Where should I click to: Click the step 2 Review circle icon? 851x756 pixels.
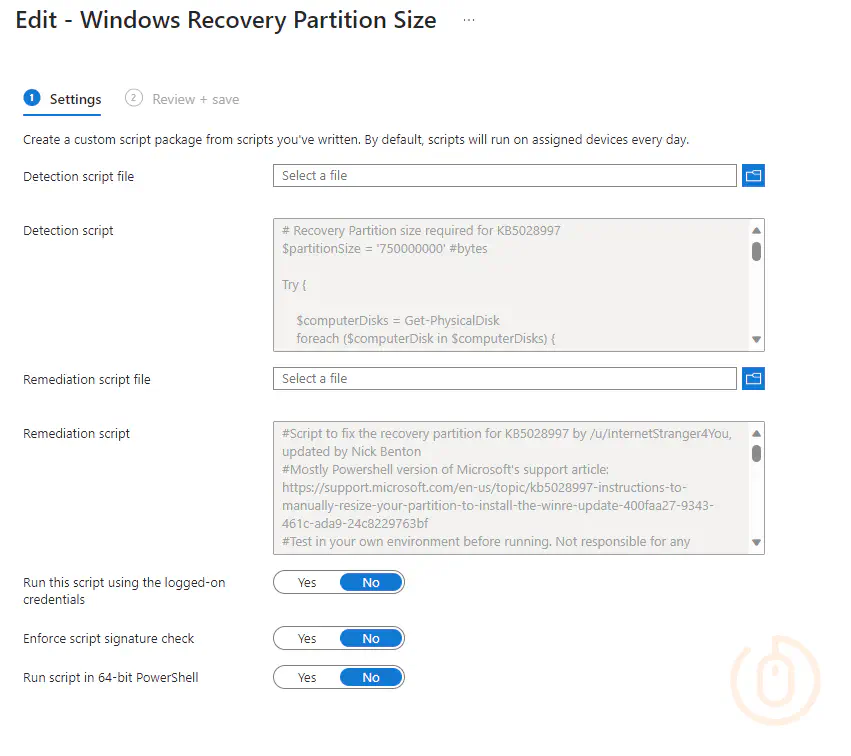(x=134, y=98)
